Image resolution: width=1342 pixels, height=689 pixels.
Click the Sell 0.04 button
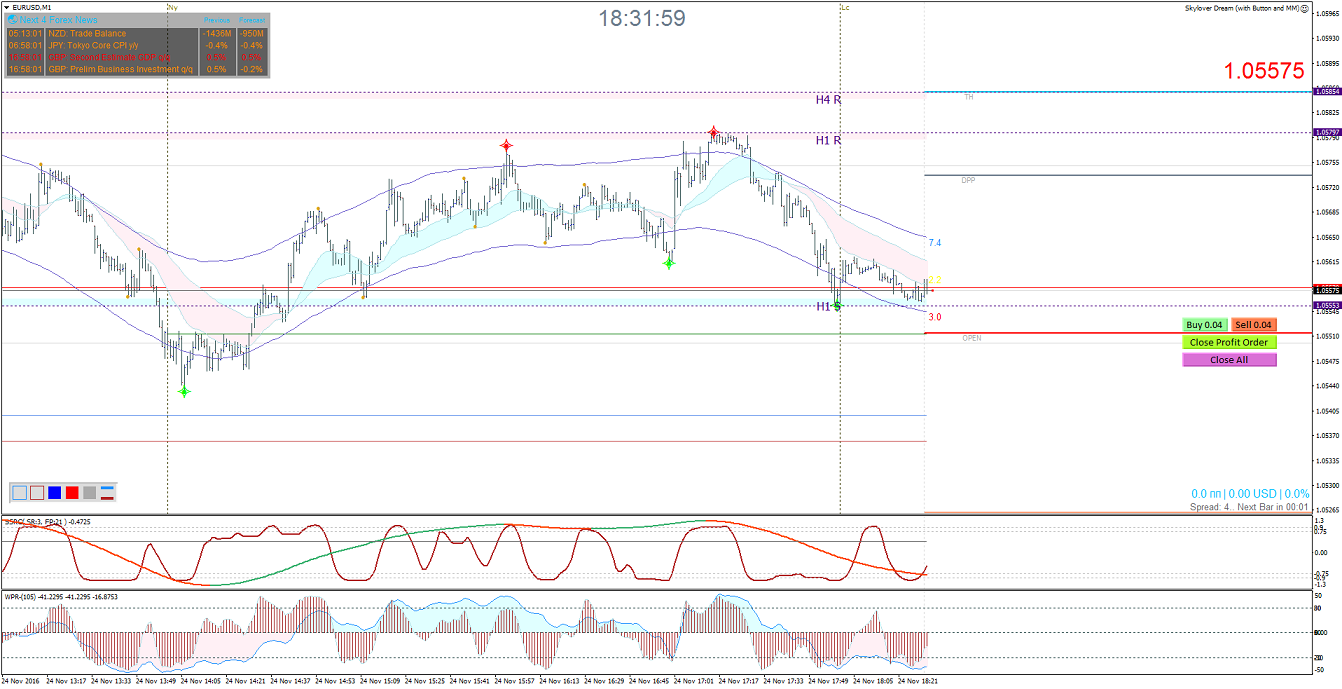1254,324
